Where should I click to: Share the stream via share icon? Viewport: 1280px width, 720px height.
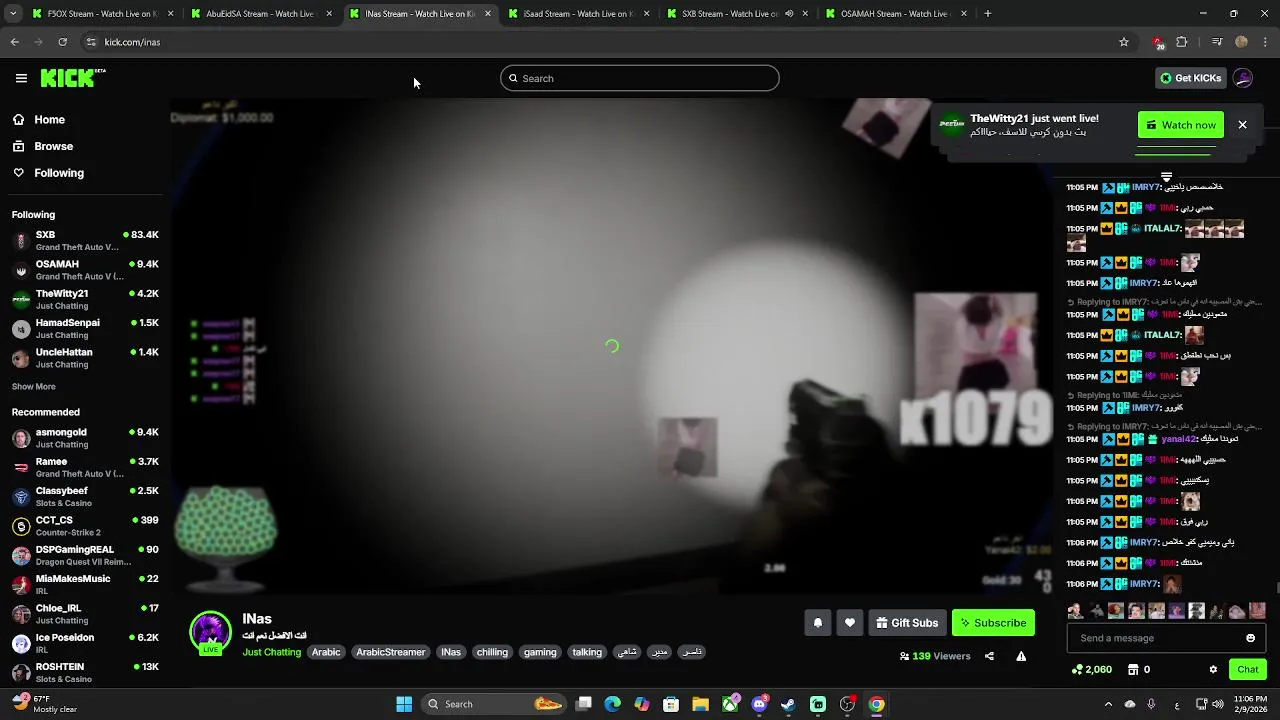tap(989, 656)
